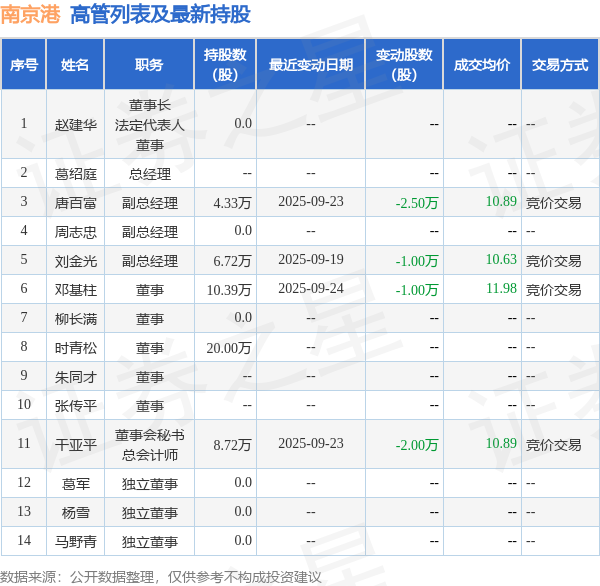Click 周志忠's 副总经理 cell
Viewport: 600px width, 586px height.
click(150, 232)
